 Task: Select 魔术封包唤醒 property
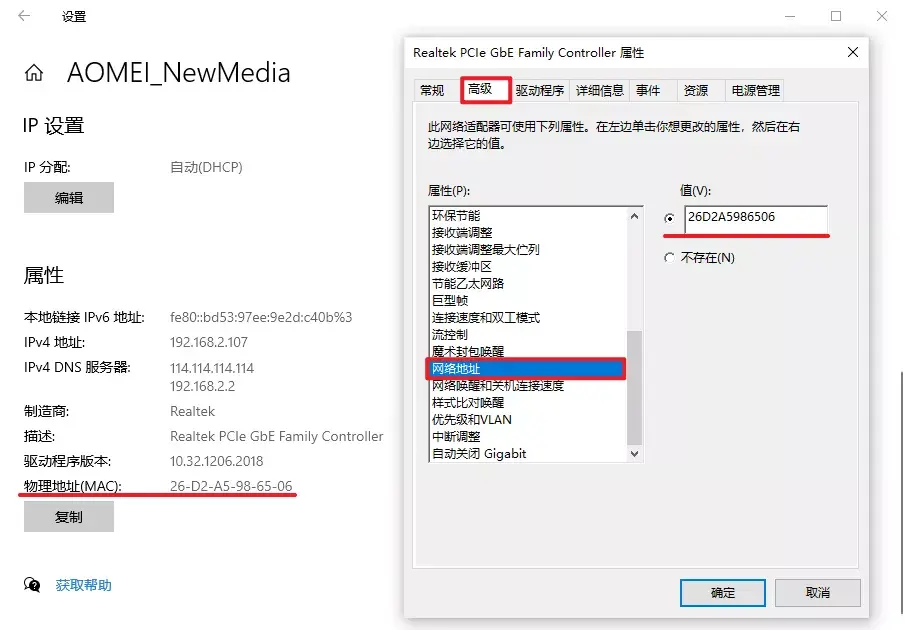click(x=527, y=351)
